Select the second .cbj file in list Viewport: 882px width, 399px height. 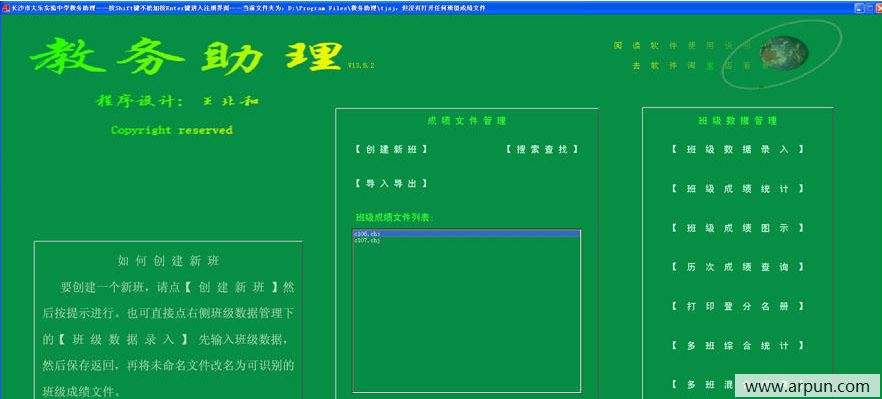click(x=466, y=240)
